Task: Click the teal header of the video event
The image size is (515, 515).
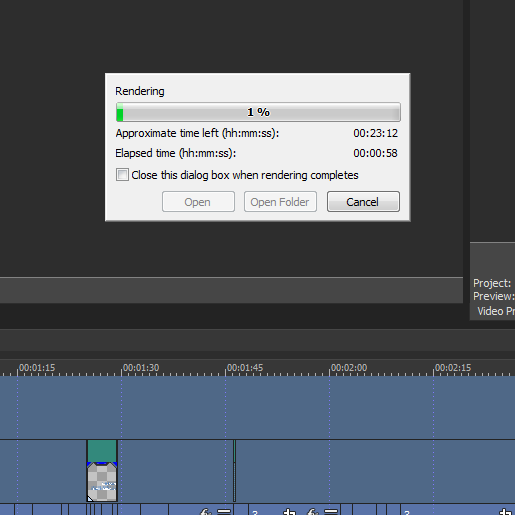Action: click(102, 451)
